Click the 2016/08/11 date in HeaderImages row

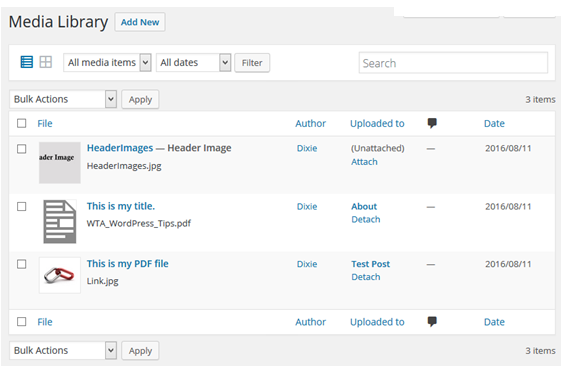point(508,148)
